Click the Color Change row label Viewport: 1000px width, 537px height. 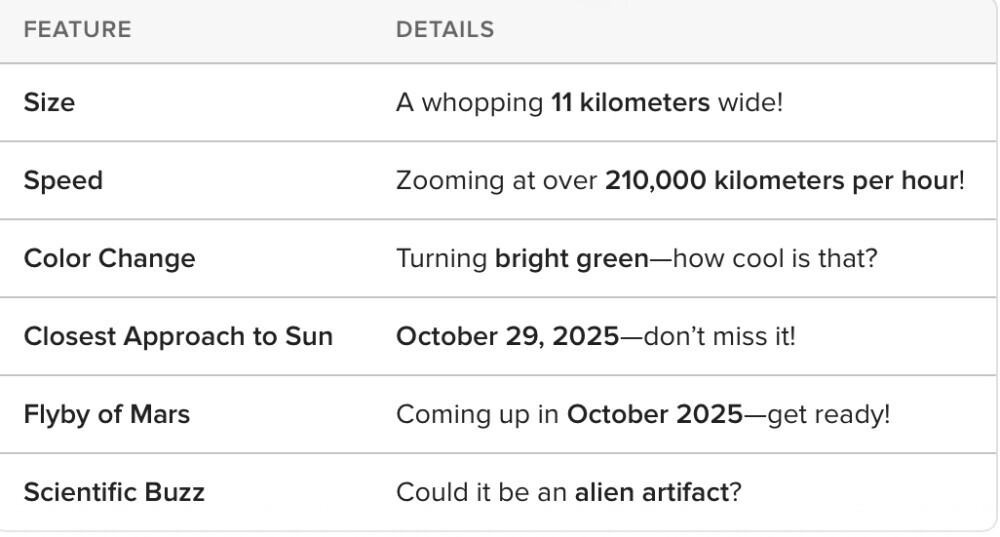pyautogui.click(x=109, y=259)
